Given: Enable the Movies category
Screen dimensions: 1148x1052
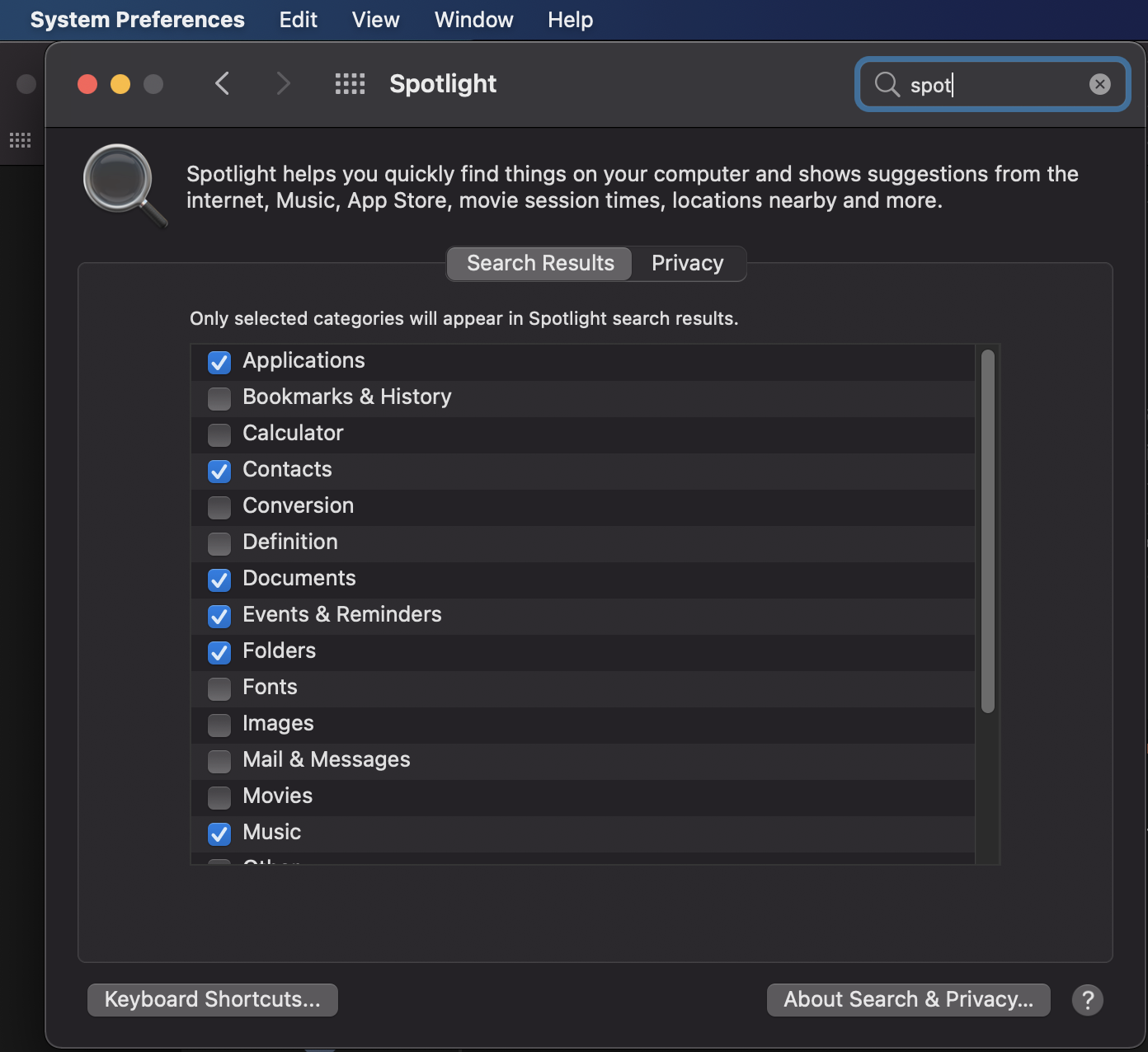Looking at the screenshot, I should point(219,797).
